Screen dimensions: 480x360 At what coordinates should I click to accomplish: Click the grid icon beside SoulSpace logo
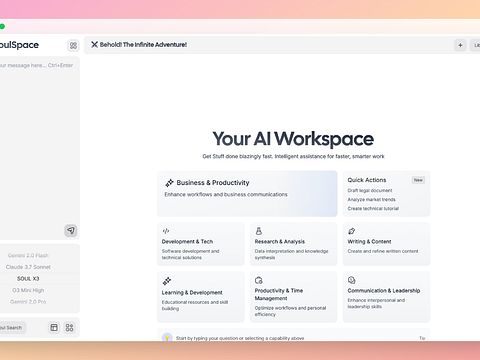point(73,45)
